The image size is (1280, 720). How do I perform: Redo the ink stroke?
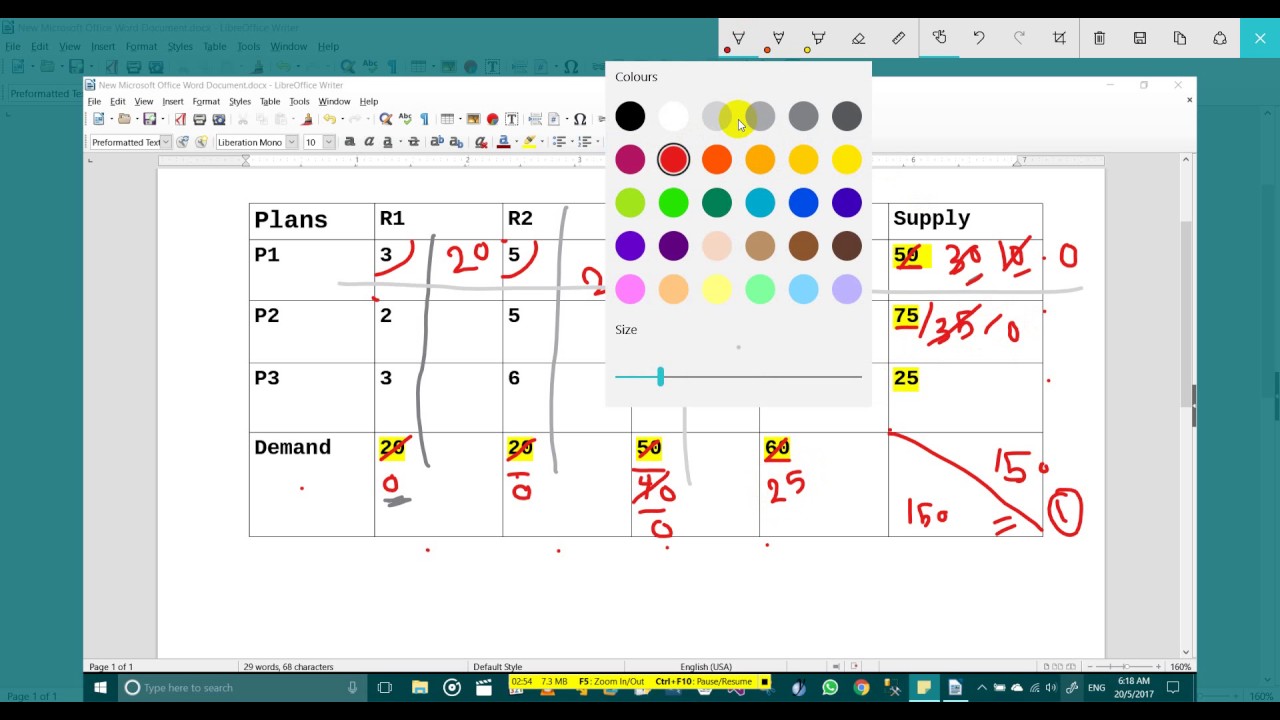(1019, 38)
